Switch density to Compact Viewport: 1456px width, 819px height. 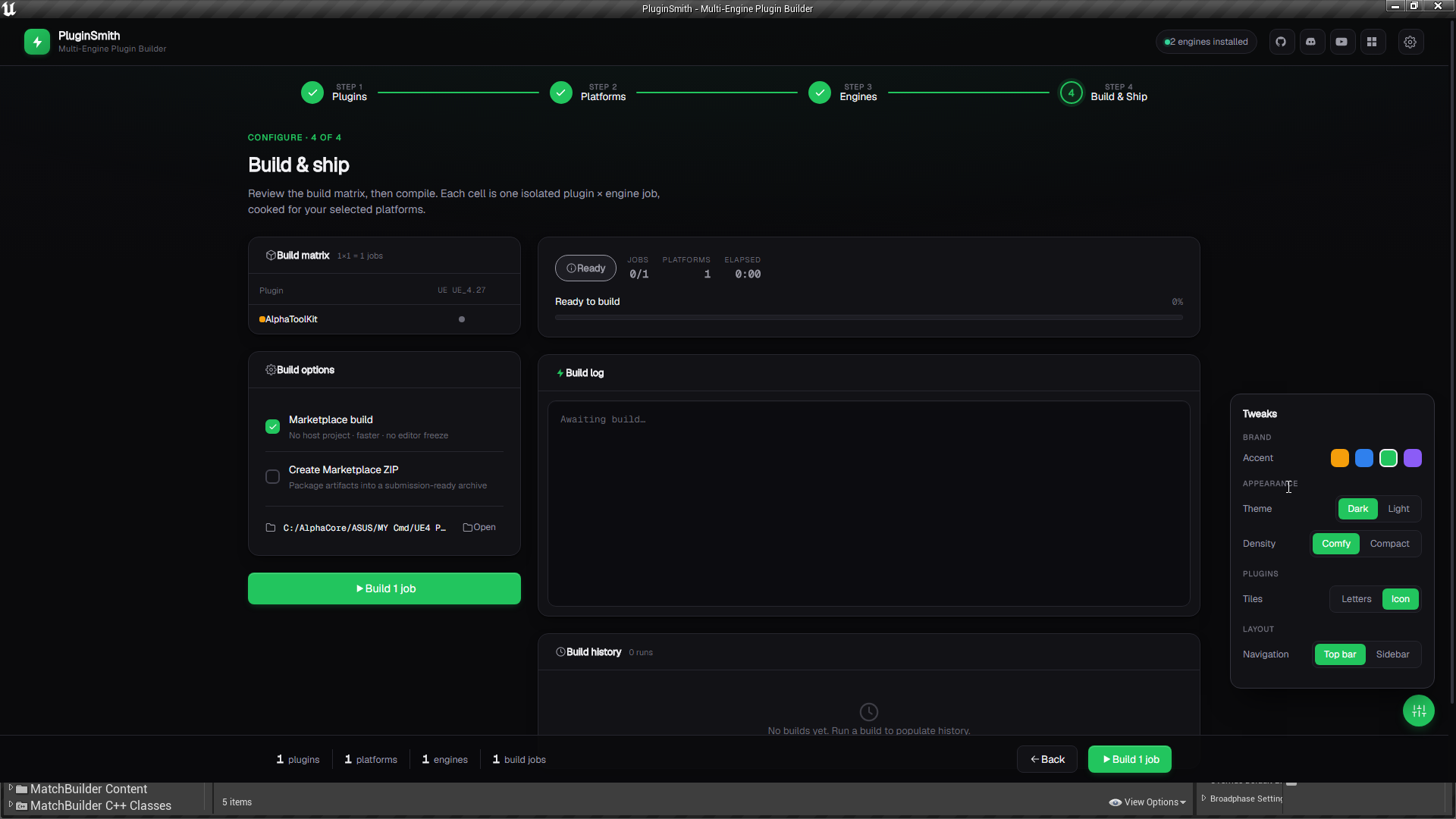coord(1389,544)
